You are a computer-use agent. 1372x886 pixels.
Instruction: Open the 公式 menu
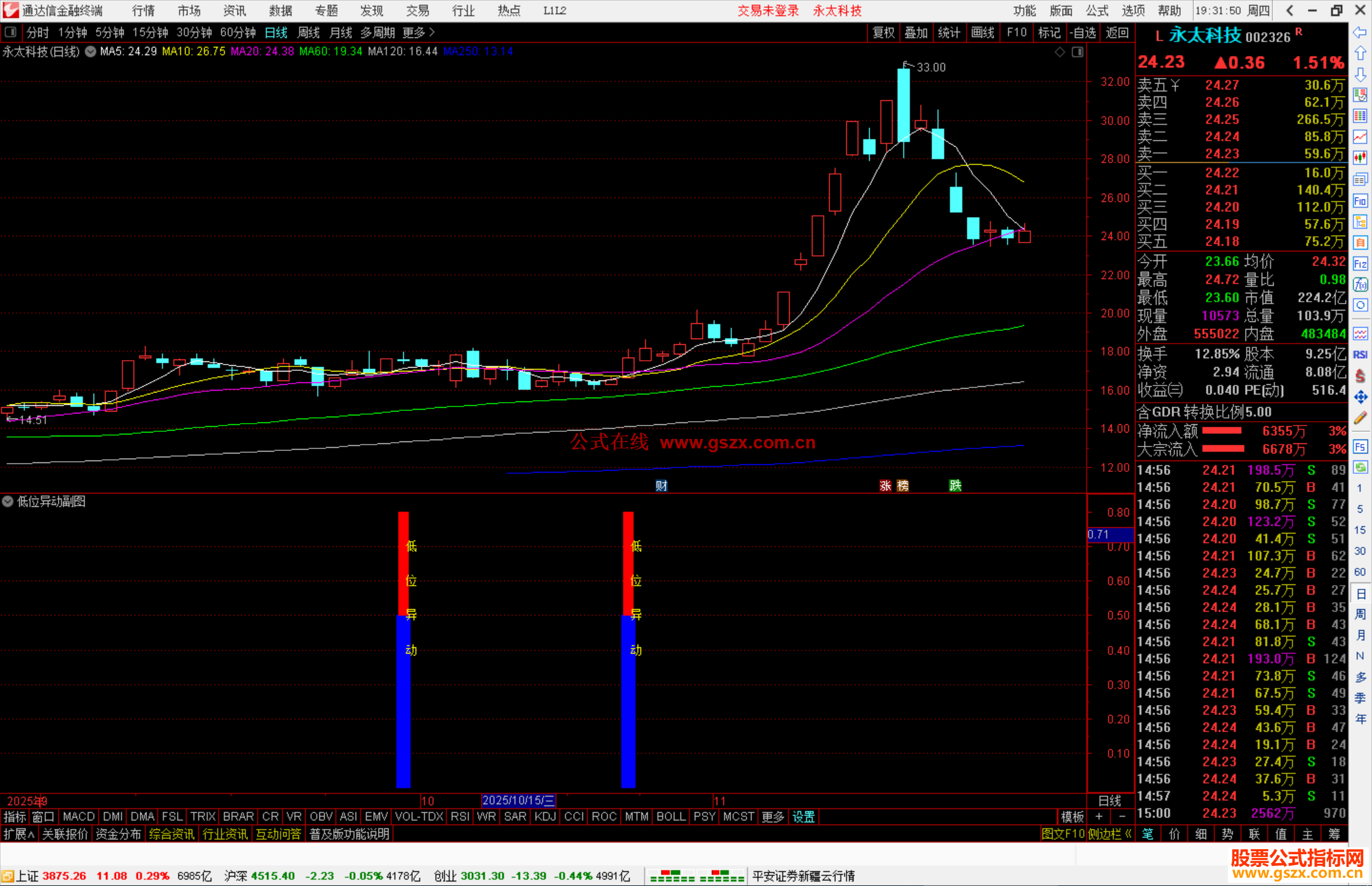[1096, 10]
